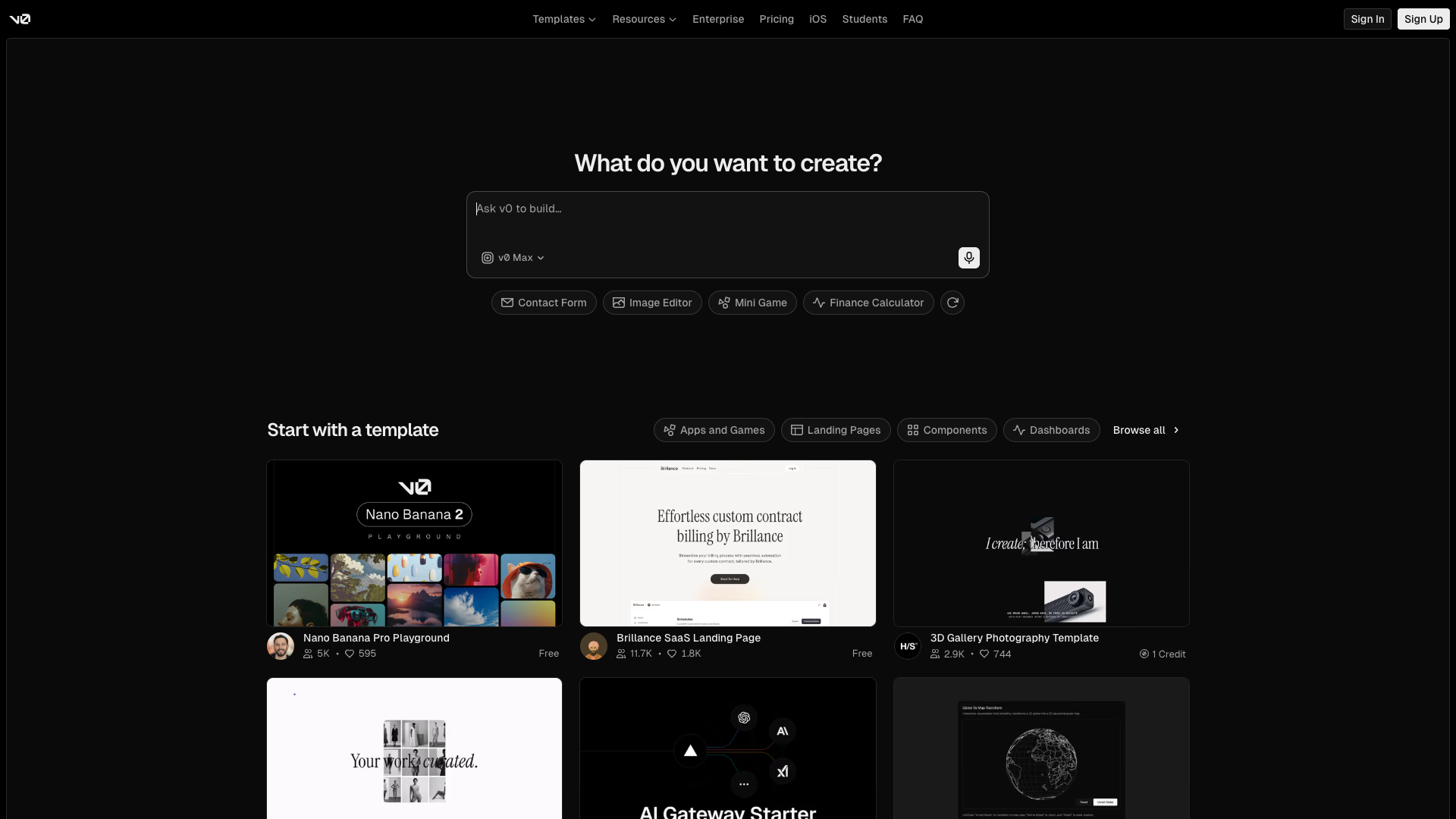Viewport: 1456px width, 819px height.
Task: Click the refresh suggestions circular arrow icon
Action: click(x=952, y=303)
